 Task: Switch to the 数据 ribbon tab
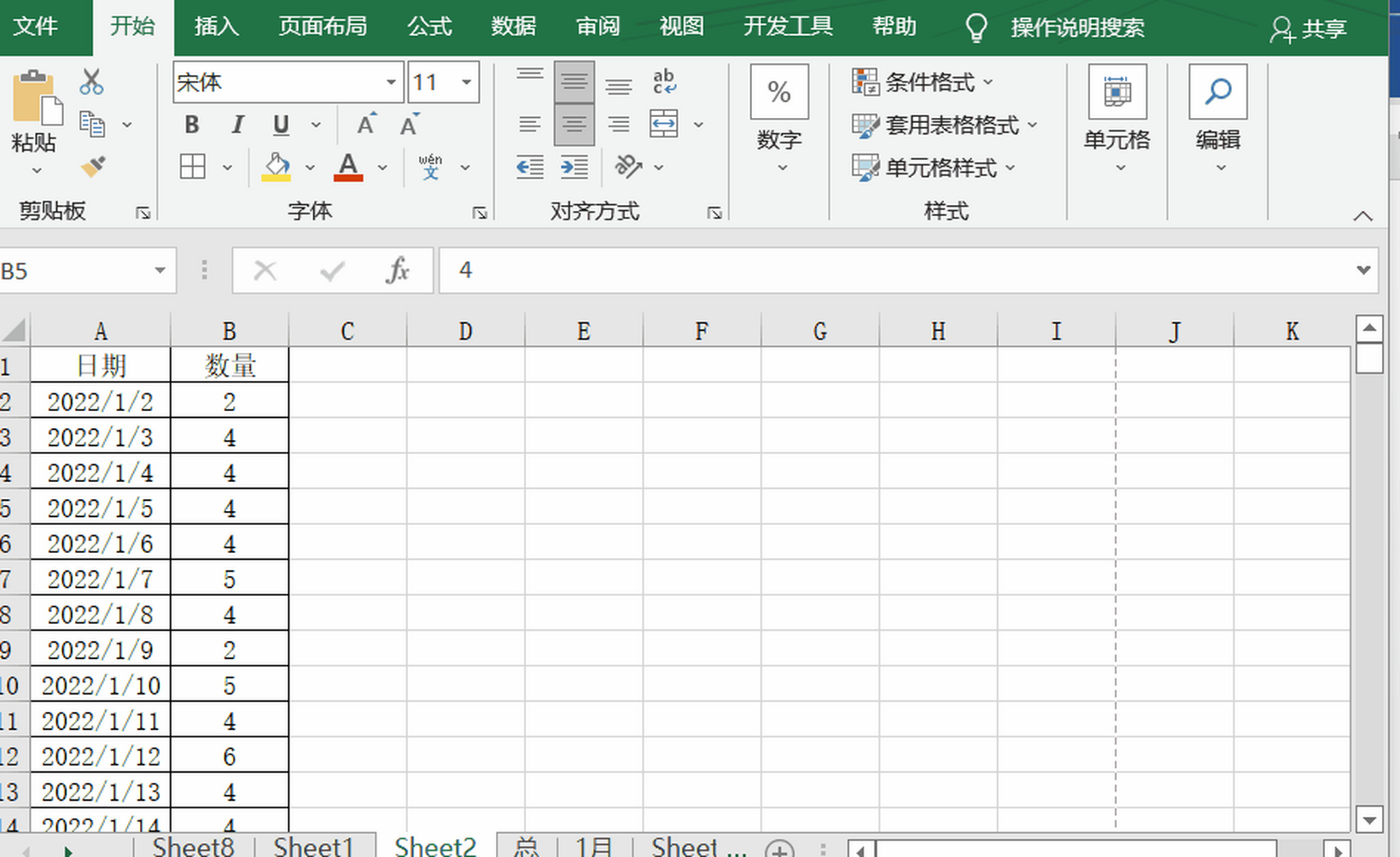pyautogui.click(x=514, y=27)
